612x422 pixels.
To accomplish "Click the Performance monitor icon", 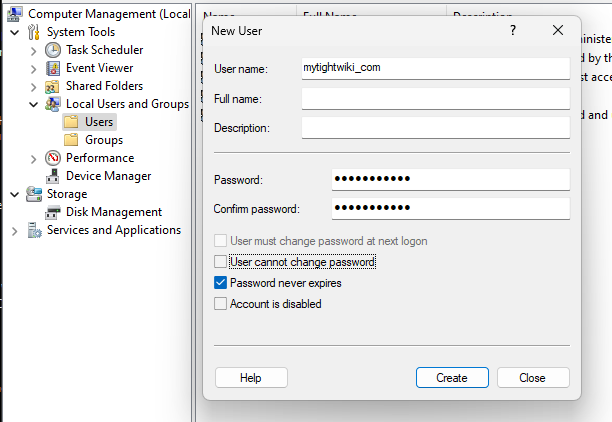I will pyautogui.click(x=53, y=158).
